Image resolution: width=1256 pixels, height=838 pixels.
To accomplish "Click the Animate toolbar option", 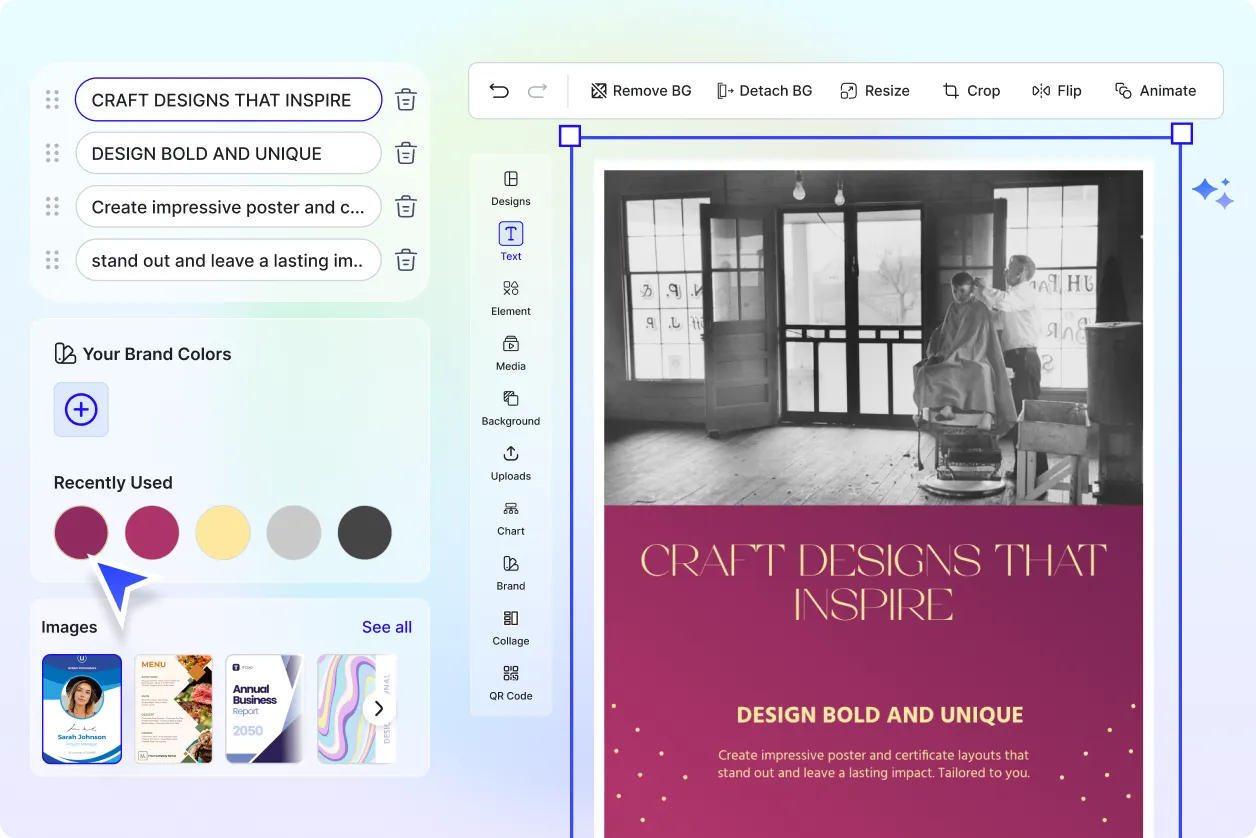I will click(x=1155, y=91).
